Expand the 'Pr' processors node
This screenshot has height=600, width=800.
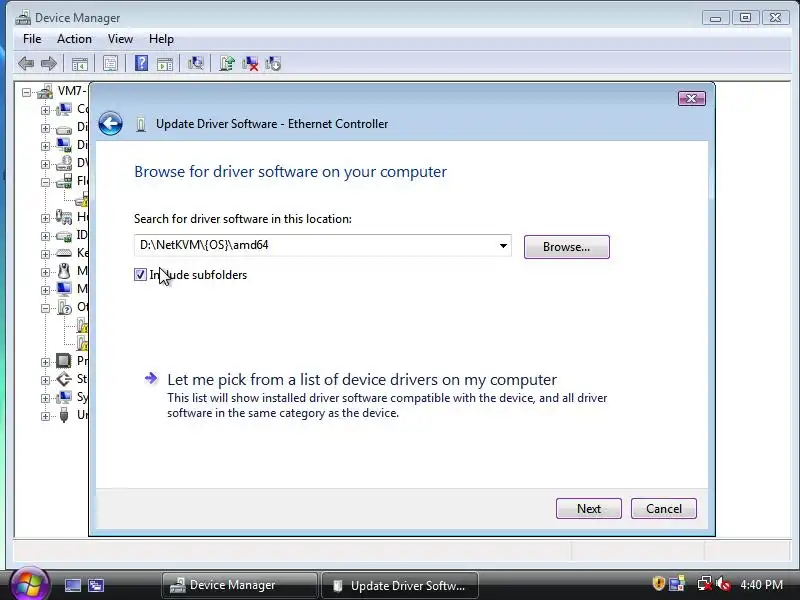(x=45, y=362)
